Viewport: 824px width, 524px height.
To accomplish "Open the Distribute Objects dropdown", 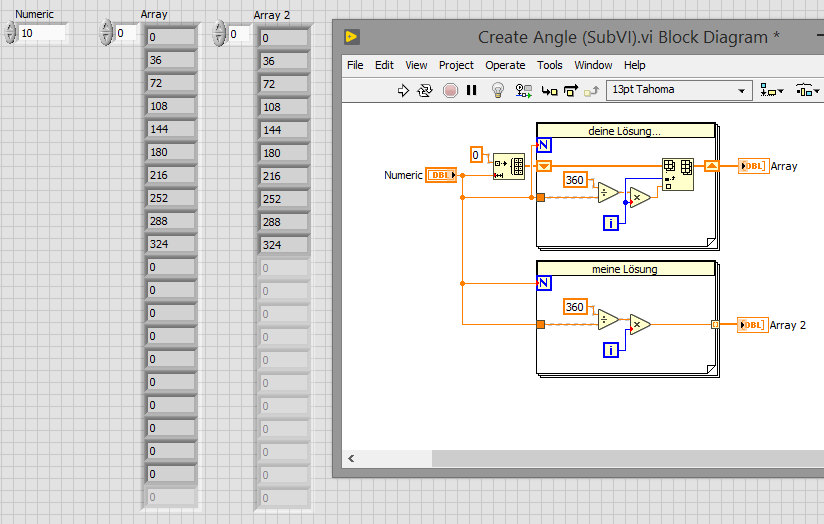I will [807, 90].
